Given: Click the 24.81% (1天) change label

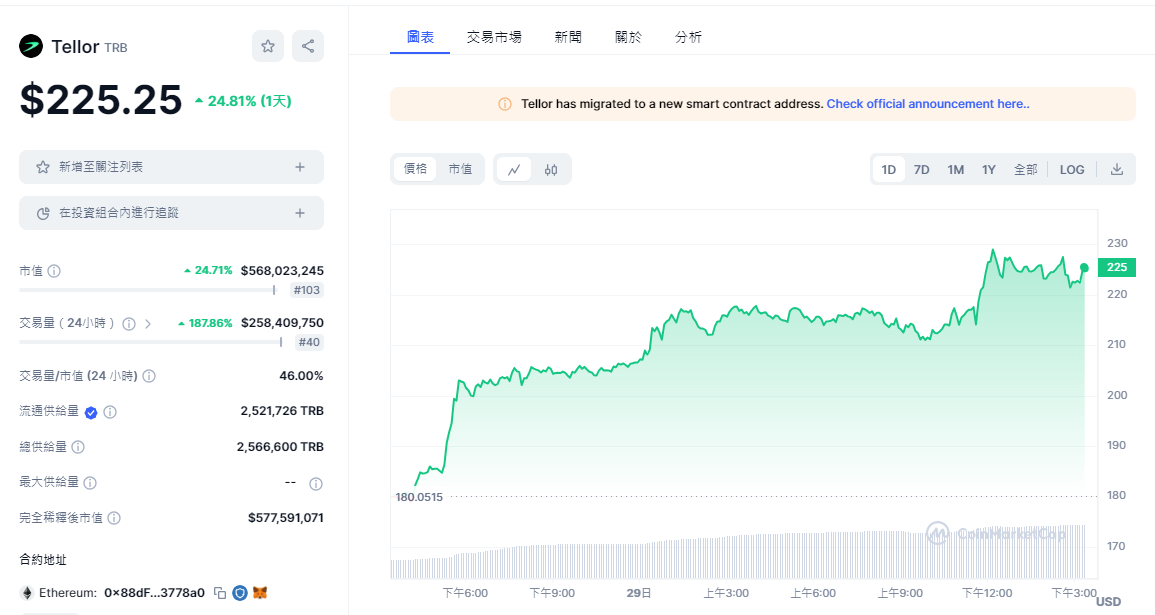Looking at the screenshot, I should [243, 101].
